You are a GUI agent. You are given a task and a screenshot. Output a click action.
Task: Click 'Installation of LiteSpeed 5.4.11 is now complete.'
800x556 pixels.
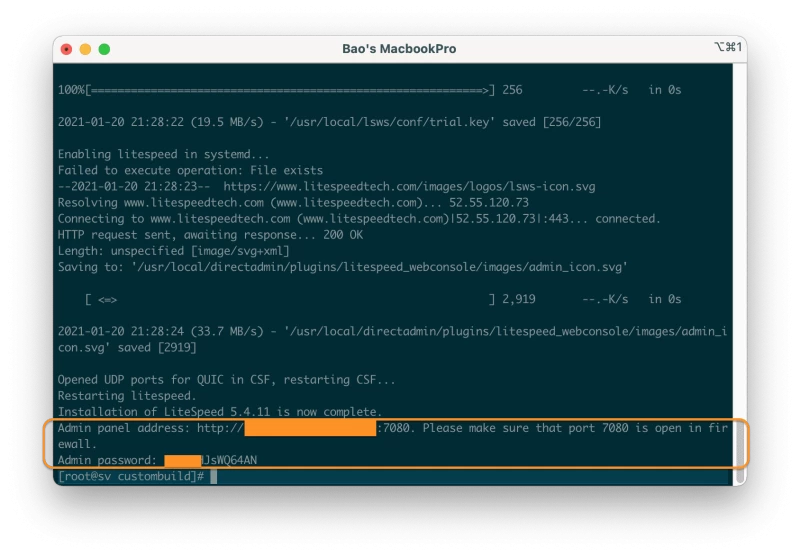pyautogui.click(x=220, y=412)
